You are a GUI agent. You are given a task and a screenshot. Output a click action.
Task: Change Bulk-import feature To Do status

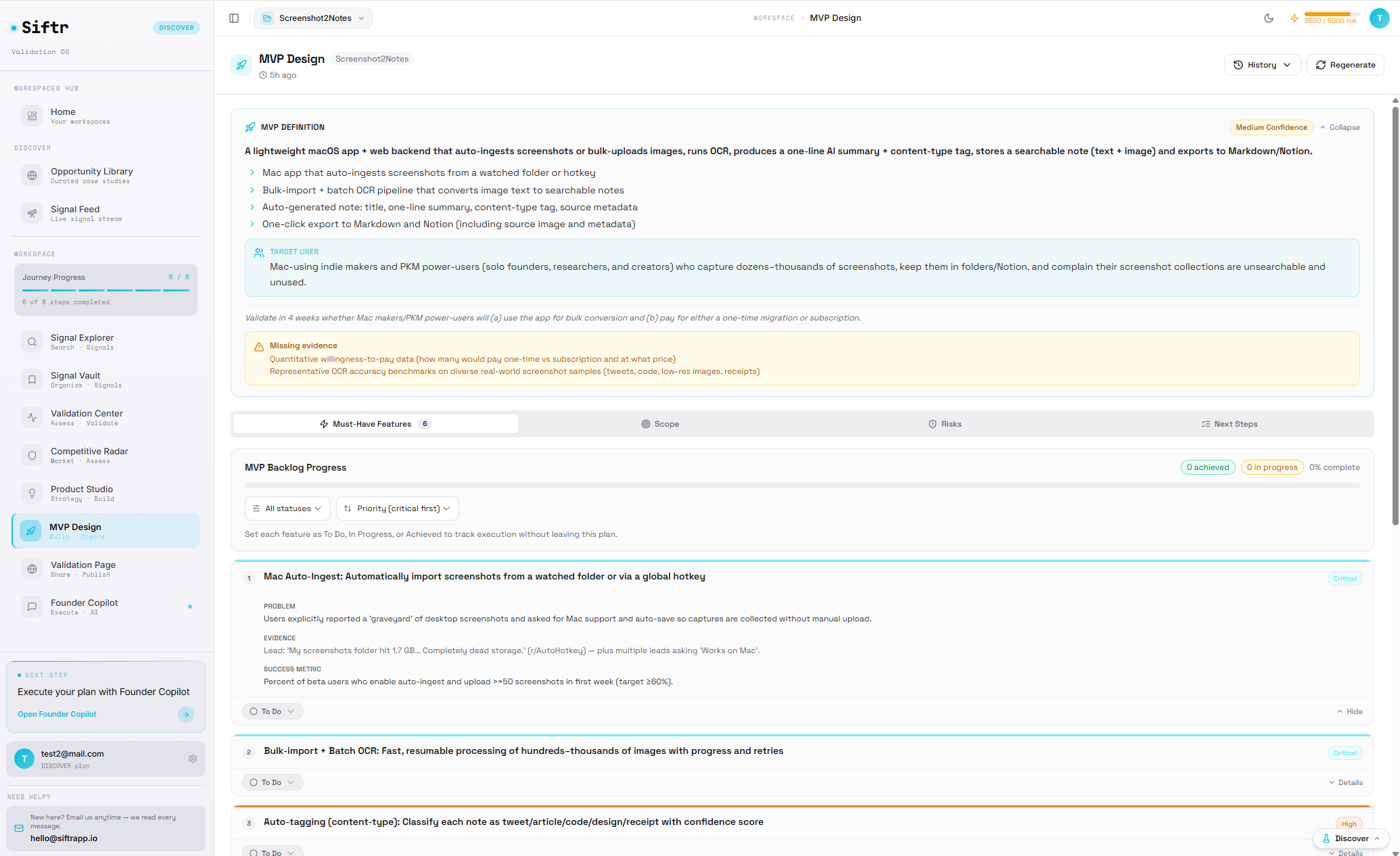click(x=272, y=782)
